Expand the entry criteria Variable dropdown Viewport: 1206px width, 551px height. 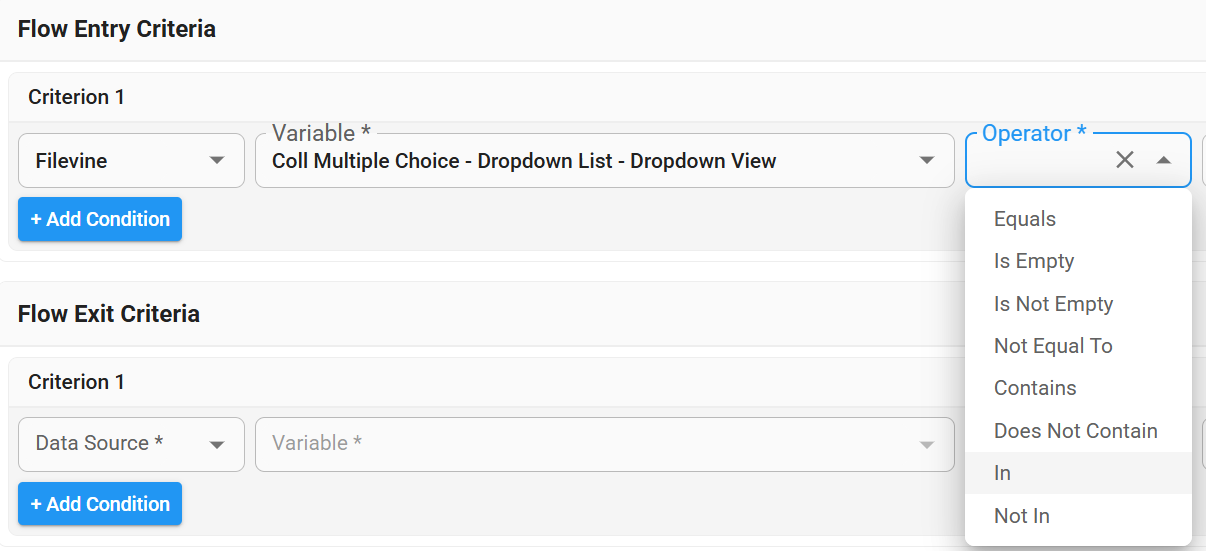(x=926, y=160)
